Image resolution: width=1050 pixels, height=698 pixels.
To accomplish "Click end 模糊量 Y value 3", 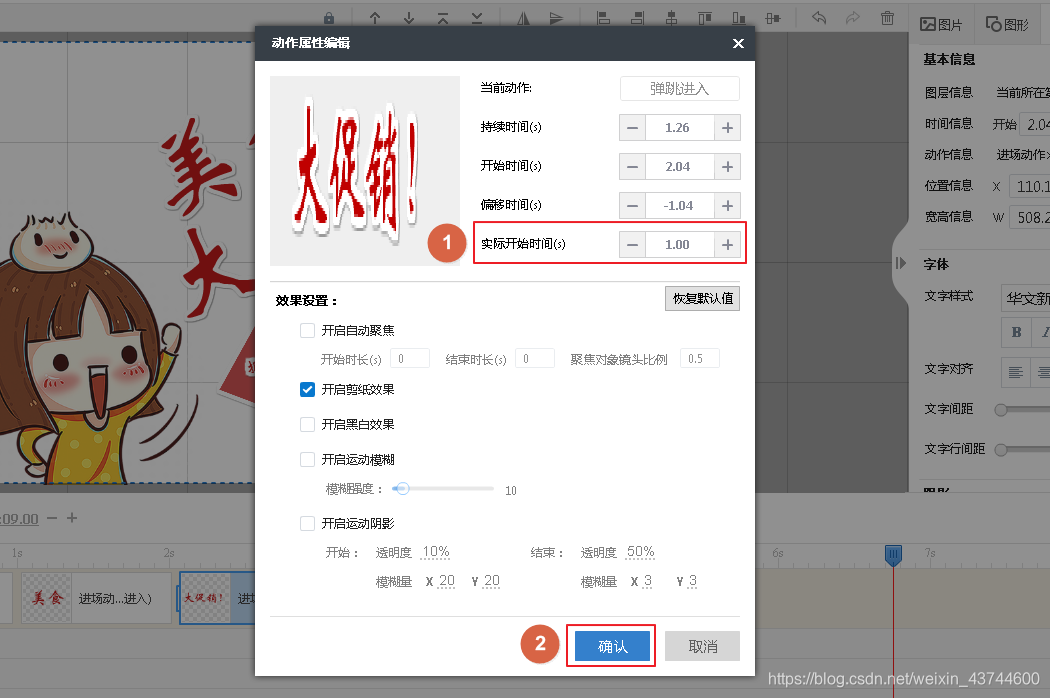I will (692, 581).
